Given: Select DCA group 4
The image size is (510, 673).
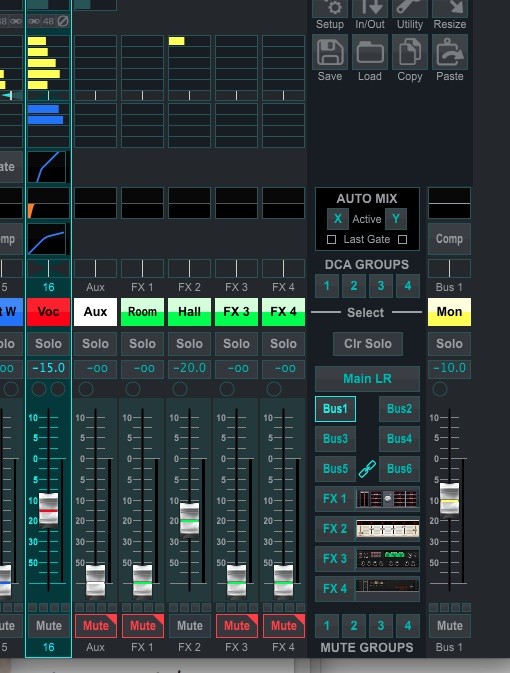Looking at the screenshot, I should [408, 286].
